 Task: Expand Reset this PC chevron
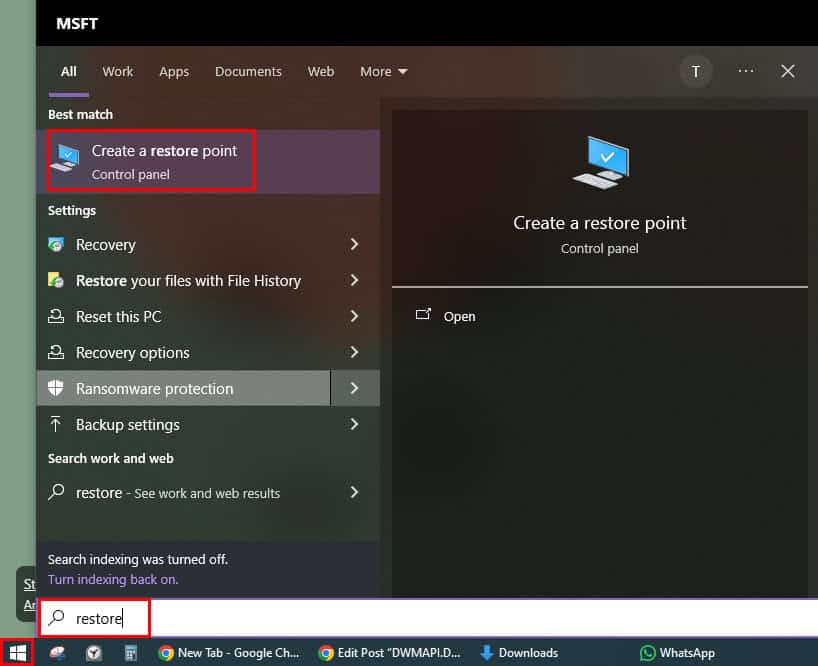[x=355, y=316]
